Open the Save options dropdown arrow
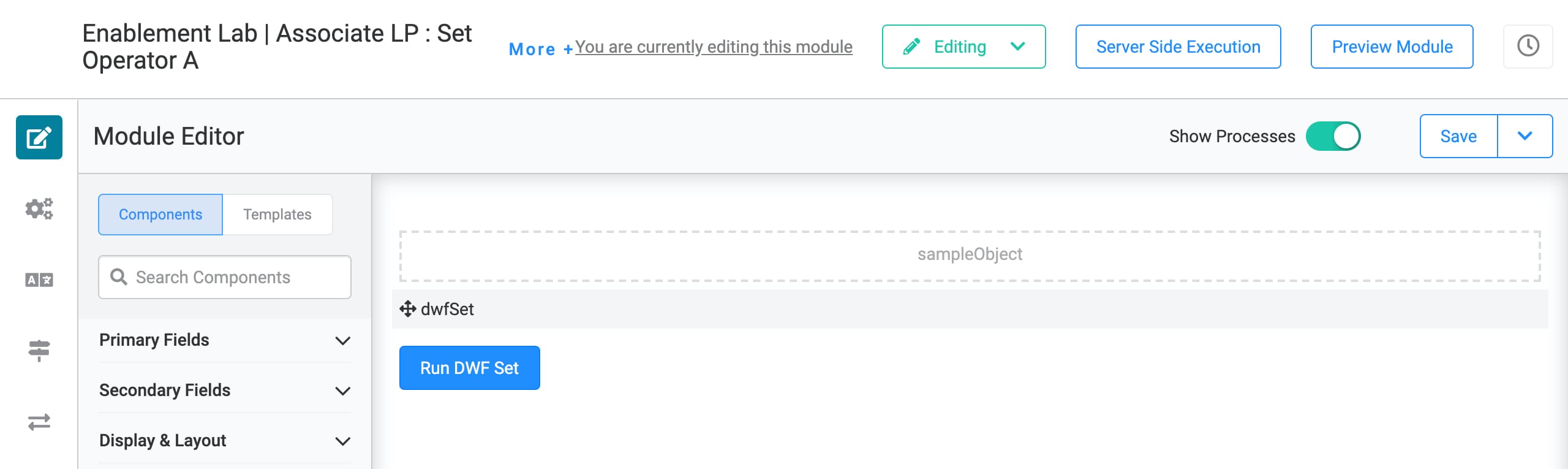 (1525, 136)
